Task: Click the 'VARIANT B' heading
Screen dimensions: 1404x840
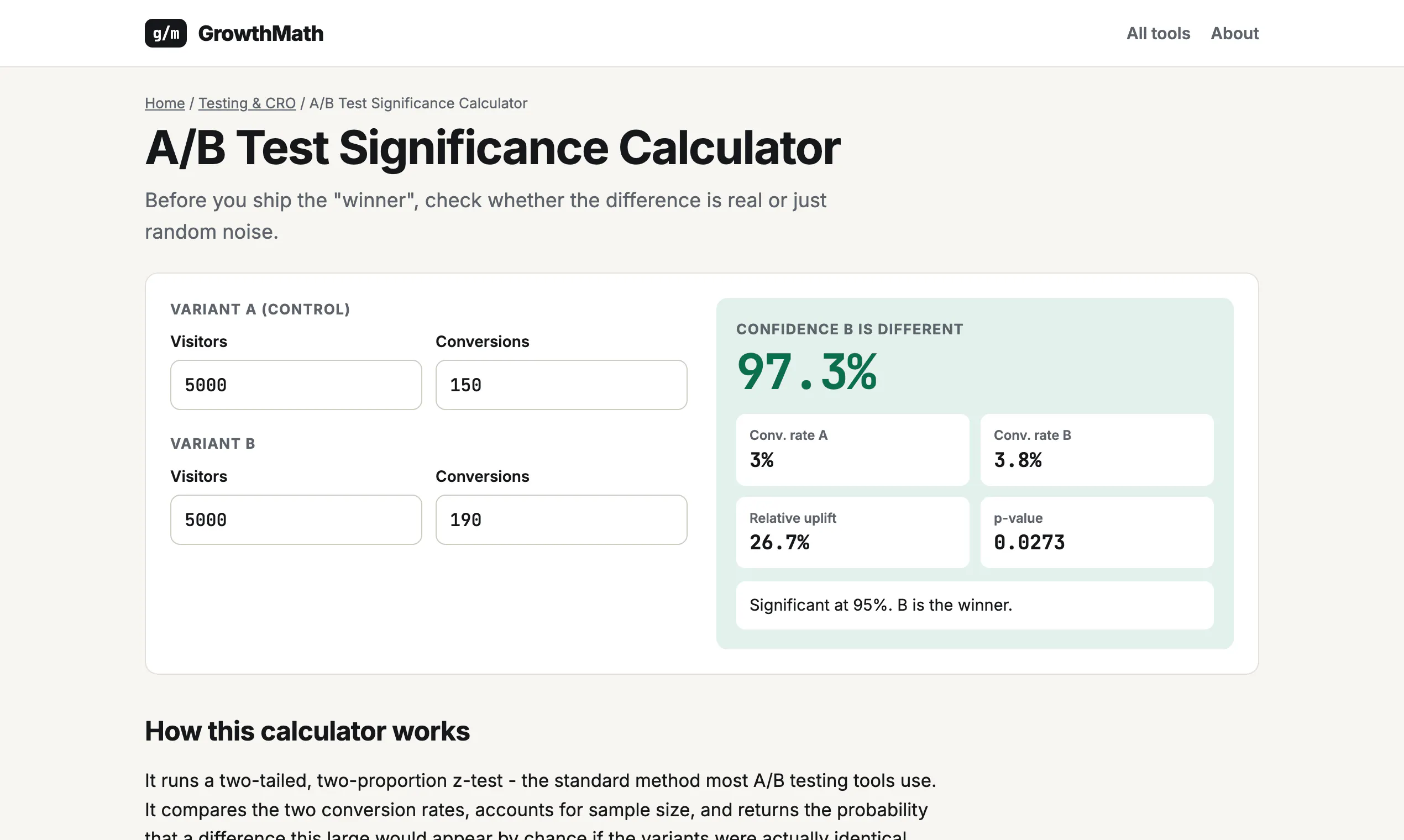Action: point(213,443)
